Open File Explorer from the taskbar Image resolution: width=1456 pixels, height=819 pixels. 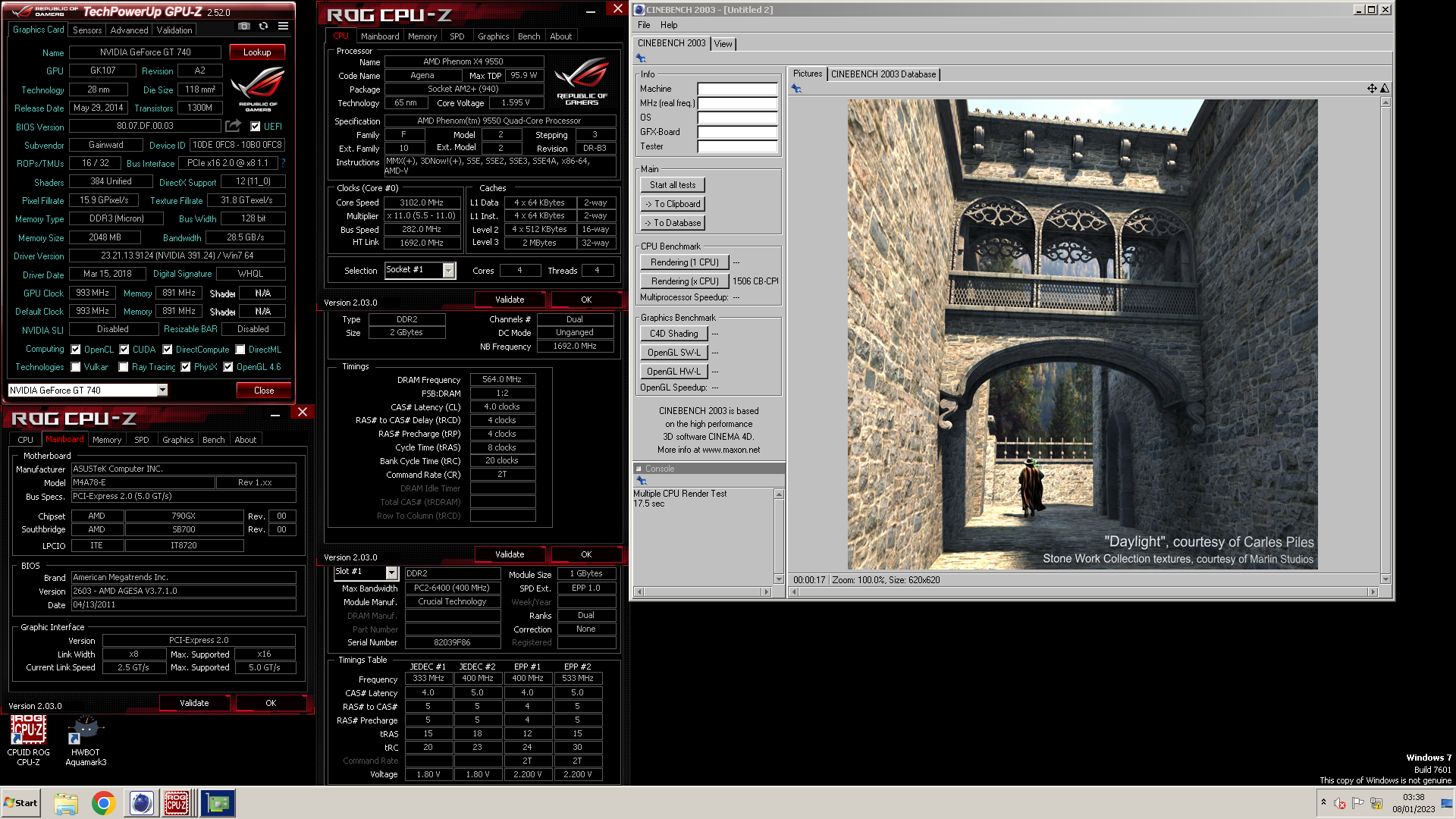point(66,803)
